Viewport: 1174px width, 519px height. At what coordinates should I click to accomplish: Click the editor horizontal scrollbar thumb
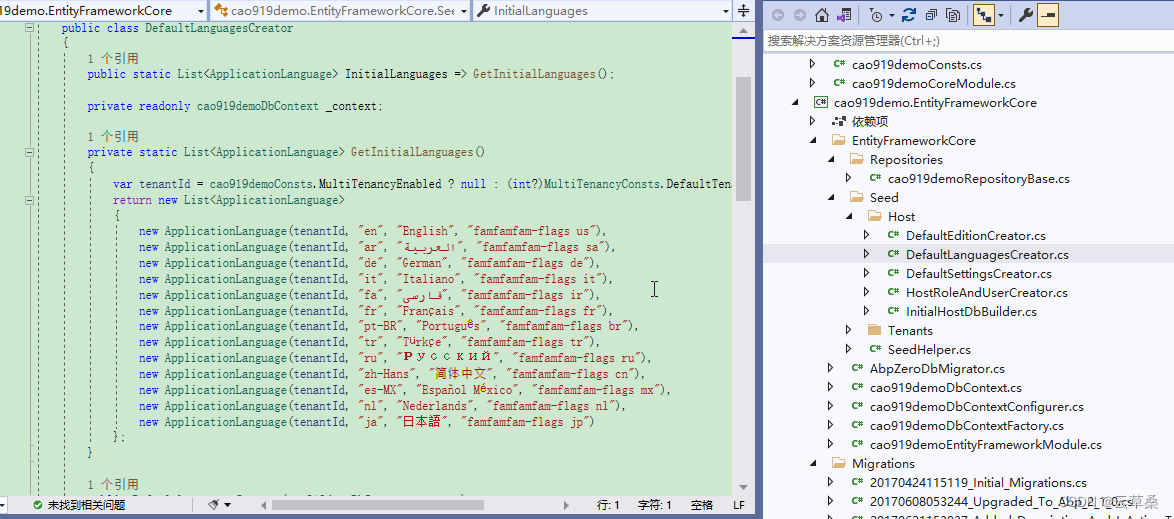tap(380, 506)
